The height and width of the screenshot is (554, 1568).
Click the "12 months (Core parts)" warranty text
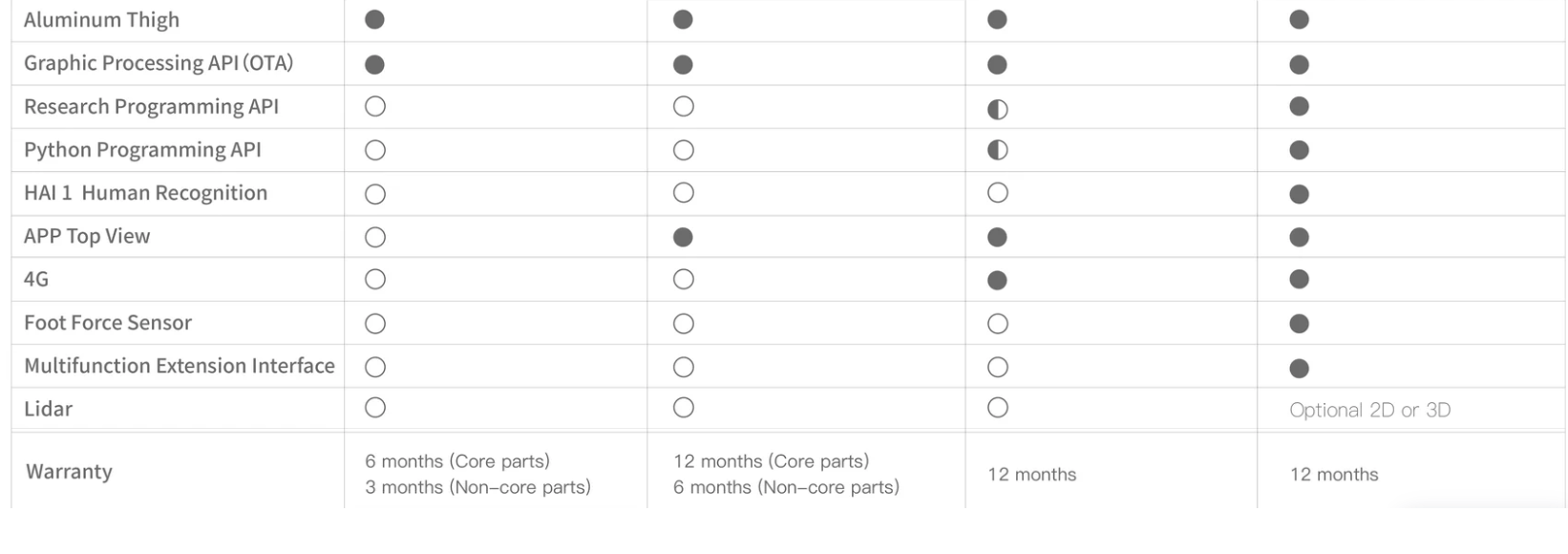(x=771, y=461)
